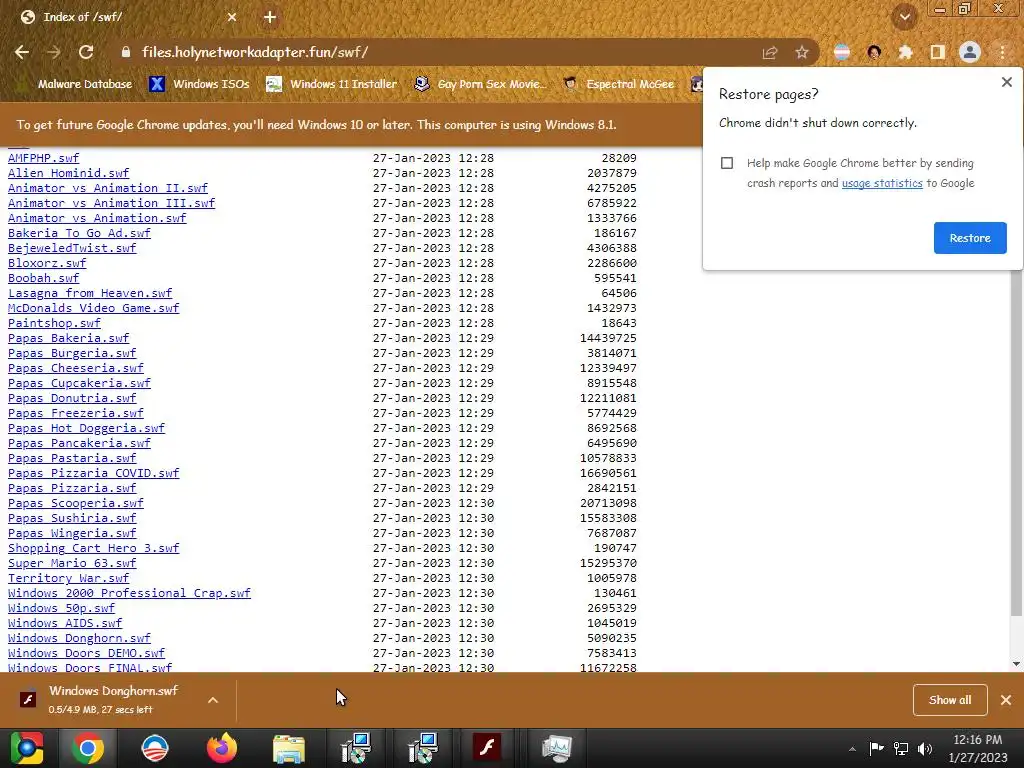Open Shopping Cart Hero 3.swf link
The image size is (1024, 768).
(93, 549)
